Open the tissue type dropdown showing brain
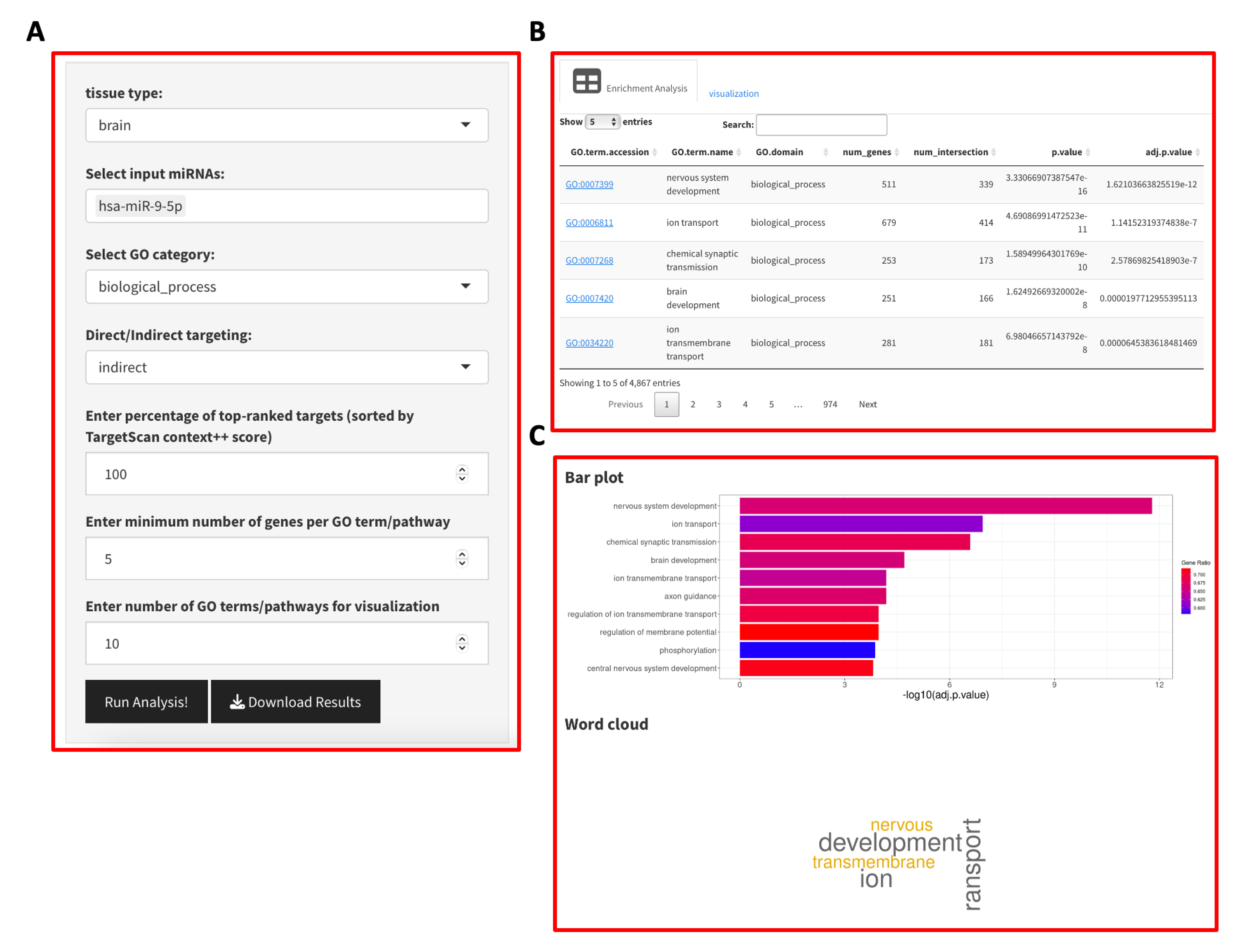 tap(287, 125)
